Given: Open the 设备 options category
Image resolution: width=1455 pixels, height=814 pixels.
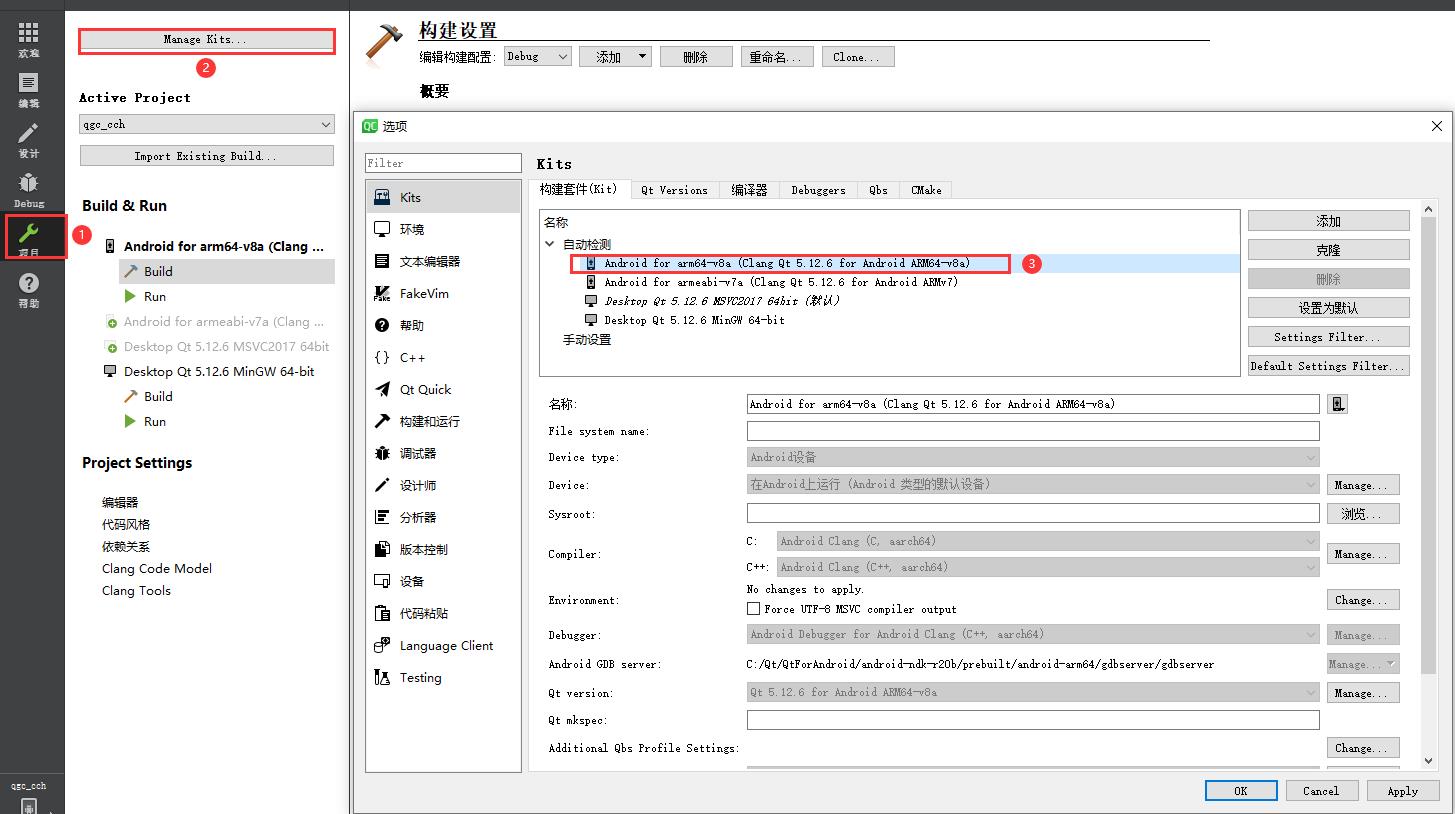Looking at the screenshot, I should [443, 581].
